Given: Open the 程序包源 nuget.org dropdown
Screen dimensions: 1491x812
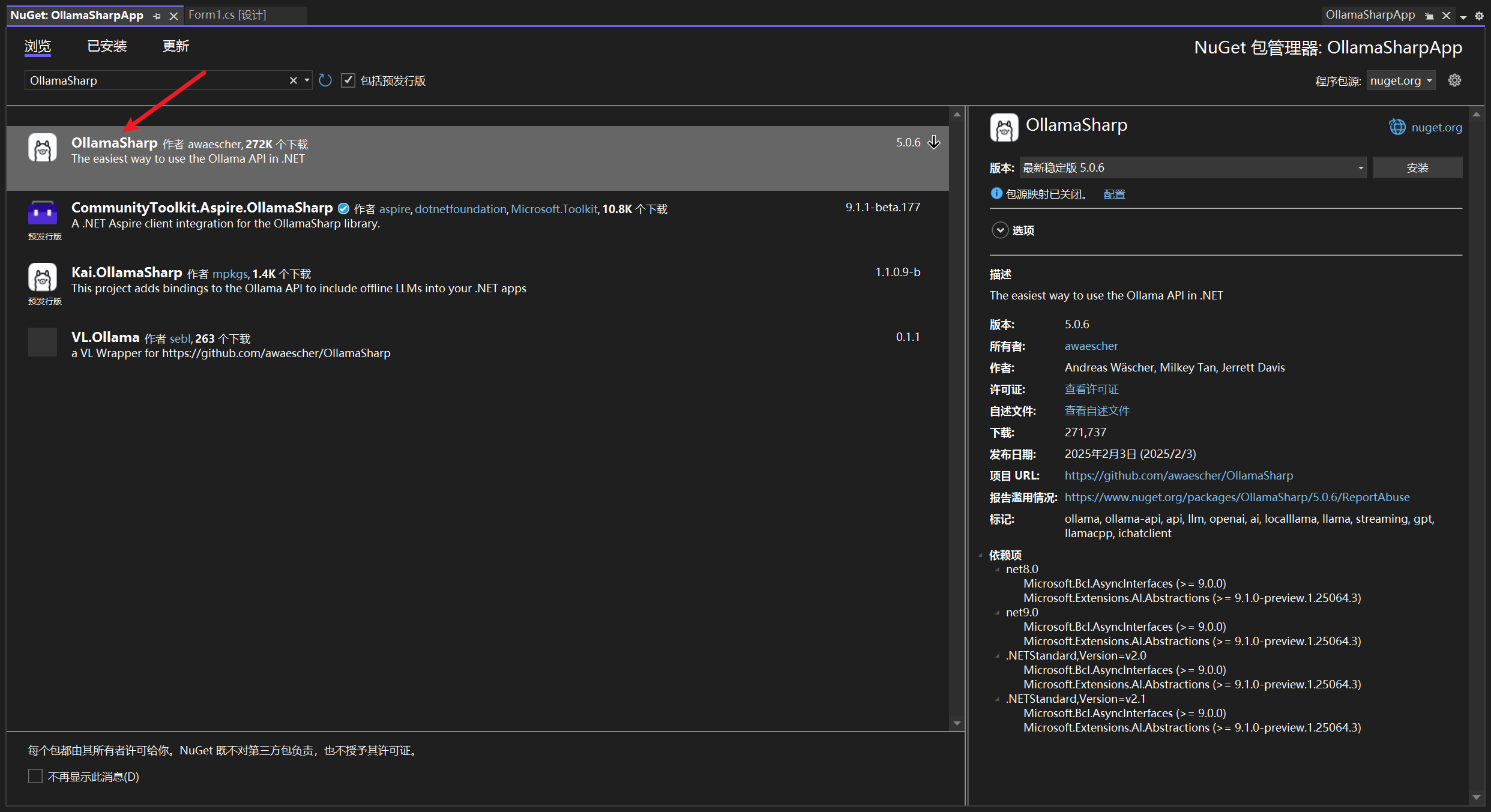Looking at the screenshot, I should [x=1400, y=80].
